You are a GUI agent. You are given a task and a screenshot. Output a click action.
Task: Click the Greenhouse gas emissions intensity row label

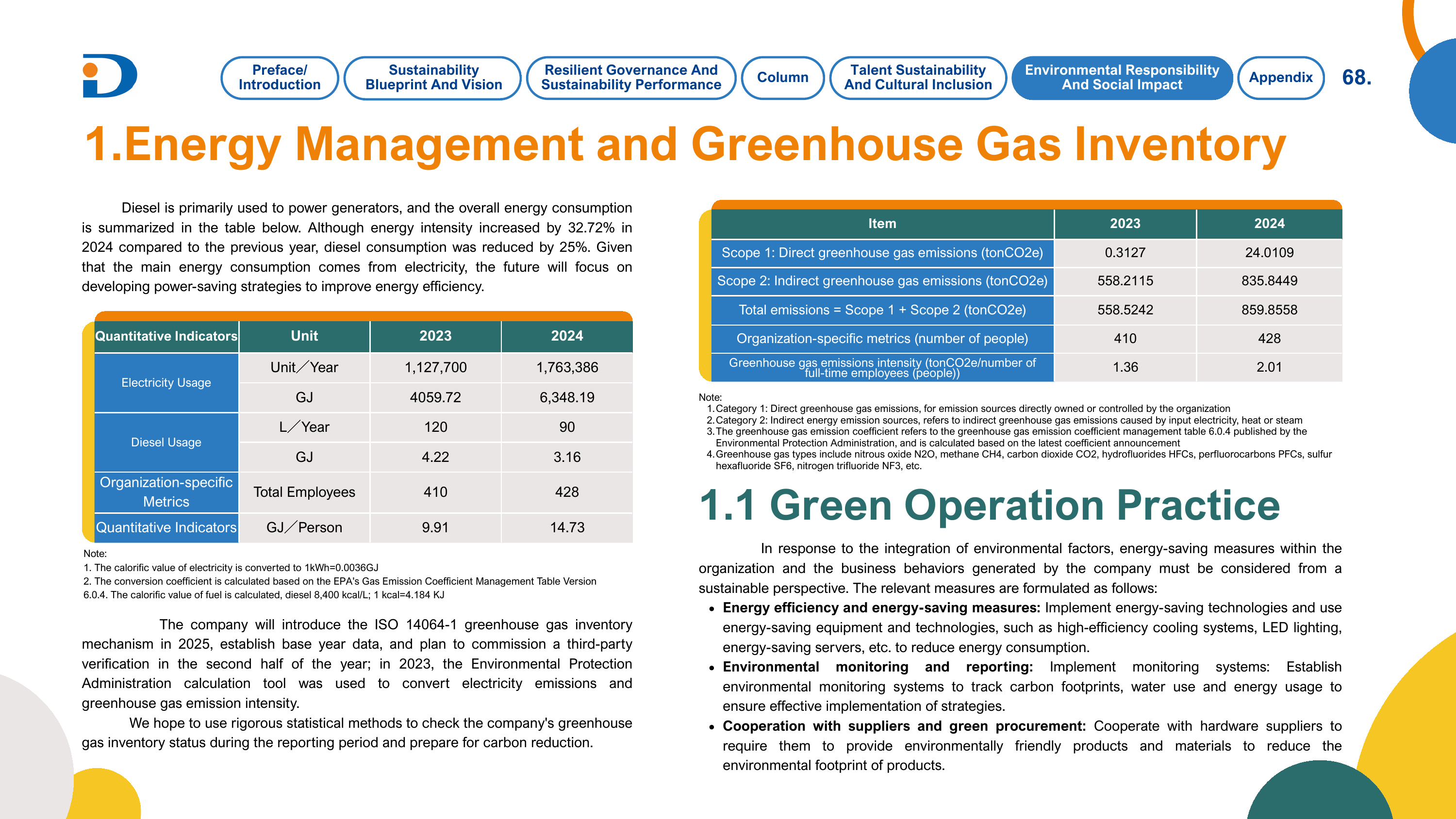coord(882,367)
